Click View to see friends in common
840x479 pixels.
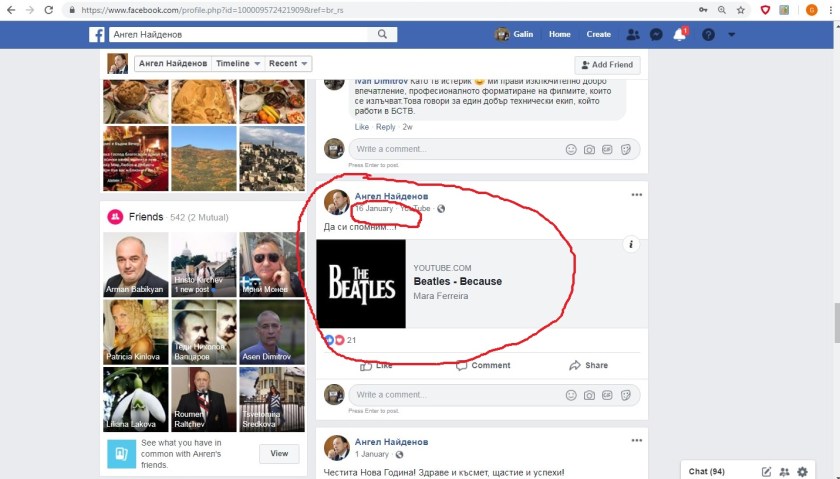[279, 454]
